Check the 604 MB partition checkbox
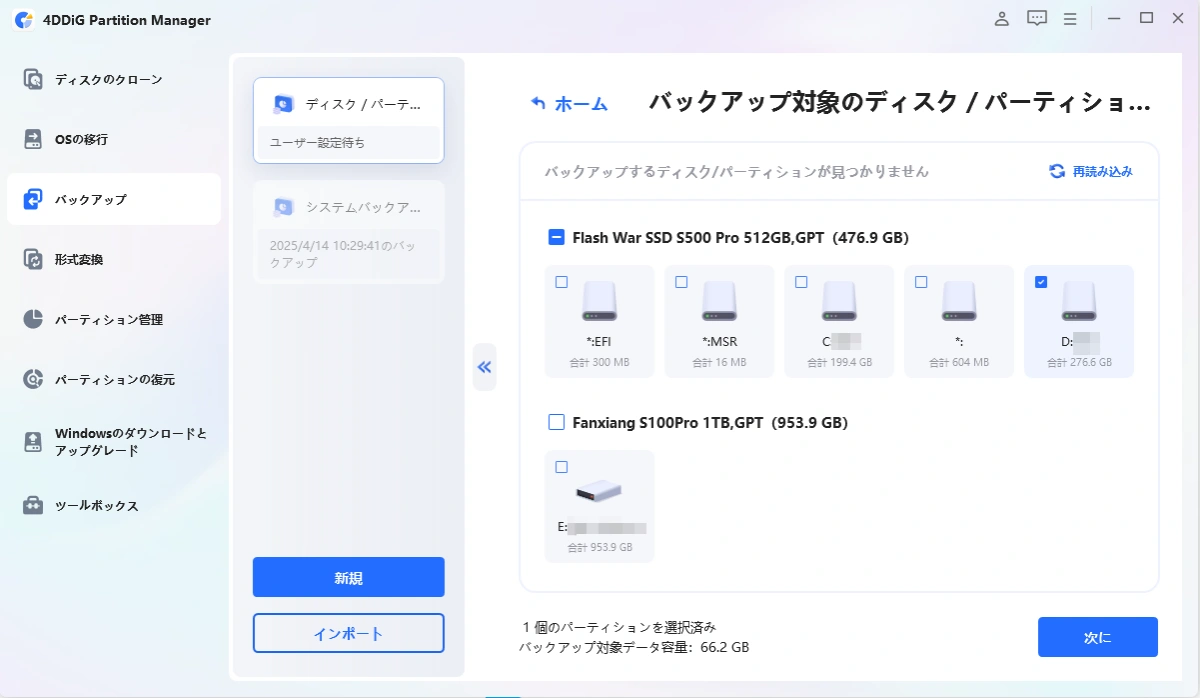The height and width of the screenshot is (698, 1200). pyautogui.click(x=921, y=282)
